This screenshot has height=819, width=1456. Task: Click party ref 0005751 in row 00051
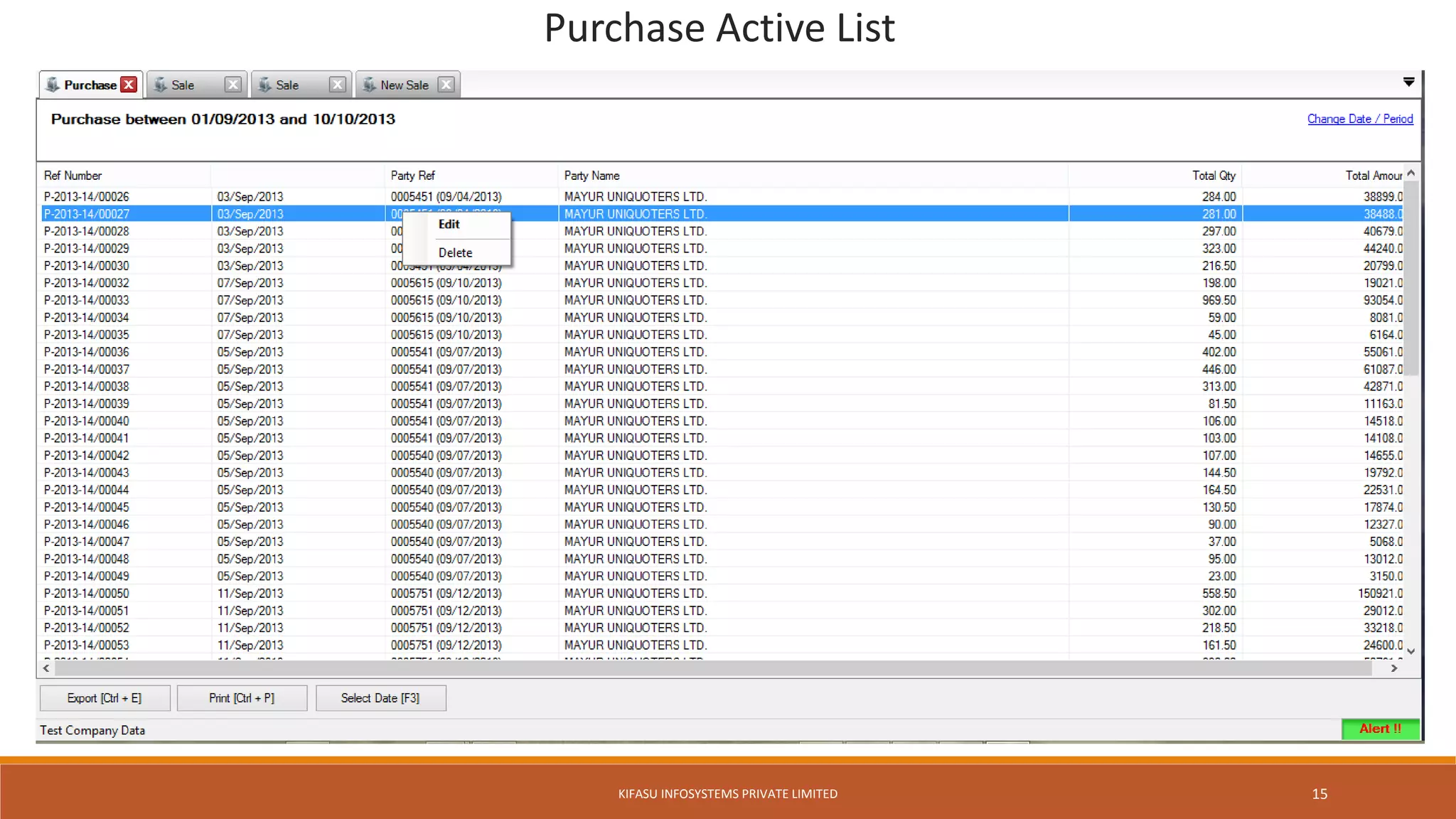446,611
